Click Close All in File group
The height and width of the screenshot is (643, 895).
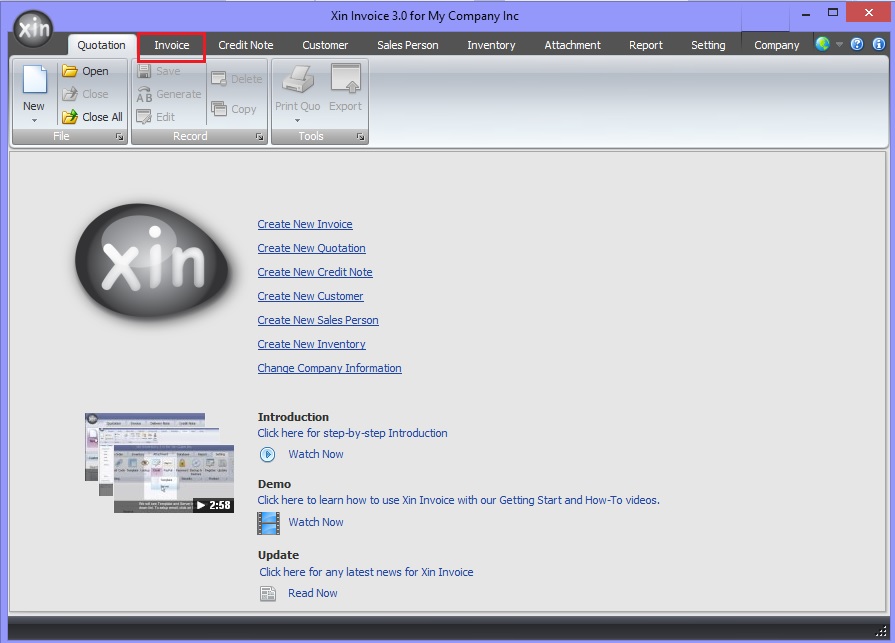tap(92, 117)
